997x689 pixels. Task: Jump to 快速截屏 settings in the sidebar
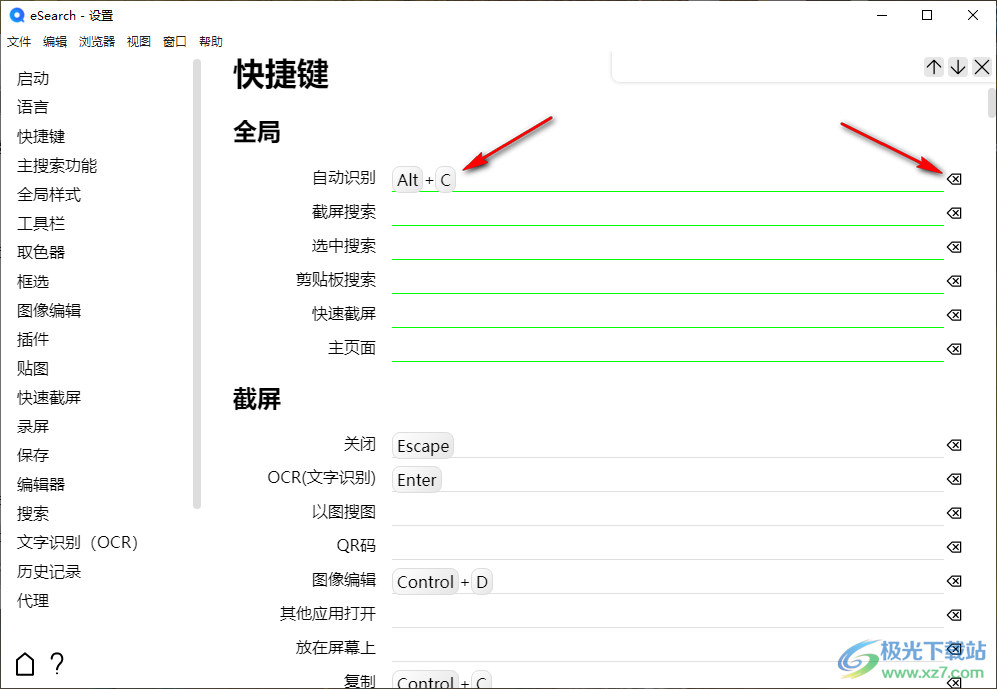49,398
